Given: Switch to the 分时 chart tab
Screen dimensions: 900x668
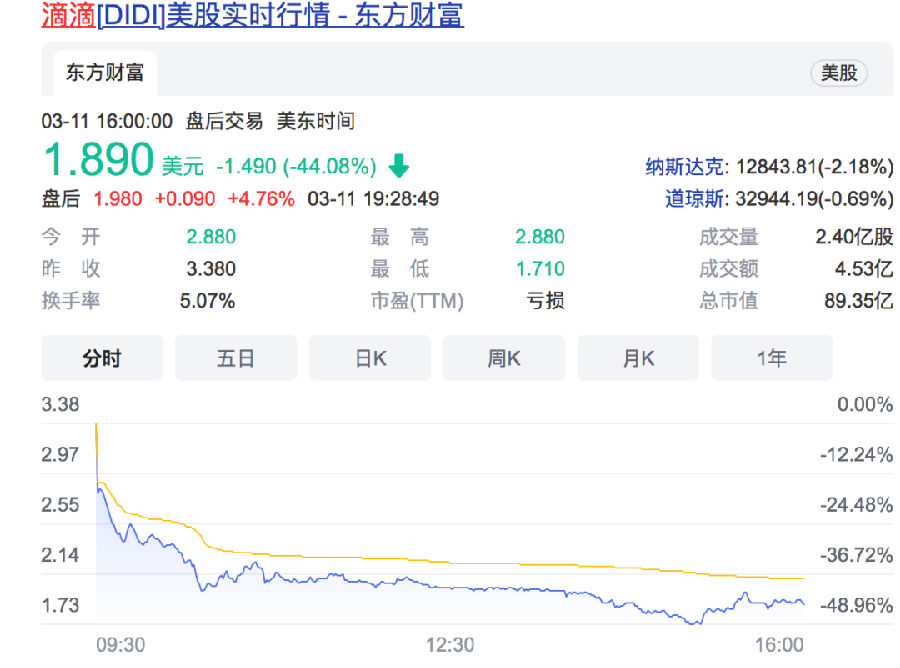Looking at the screenshot, I should (x=101, y=358).
